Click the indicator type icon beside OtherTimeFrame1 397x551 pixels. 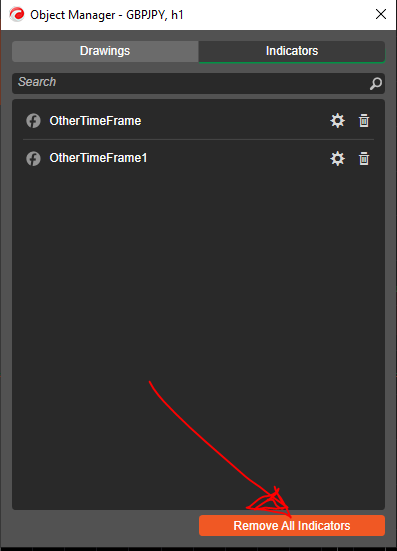point(33,158)
